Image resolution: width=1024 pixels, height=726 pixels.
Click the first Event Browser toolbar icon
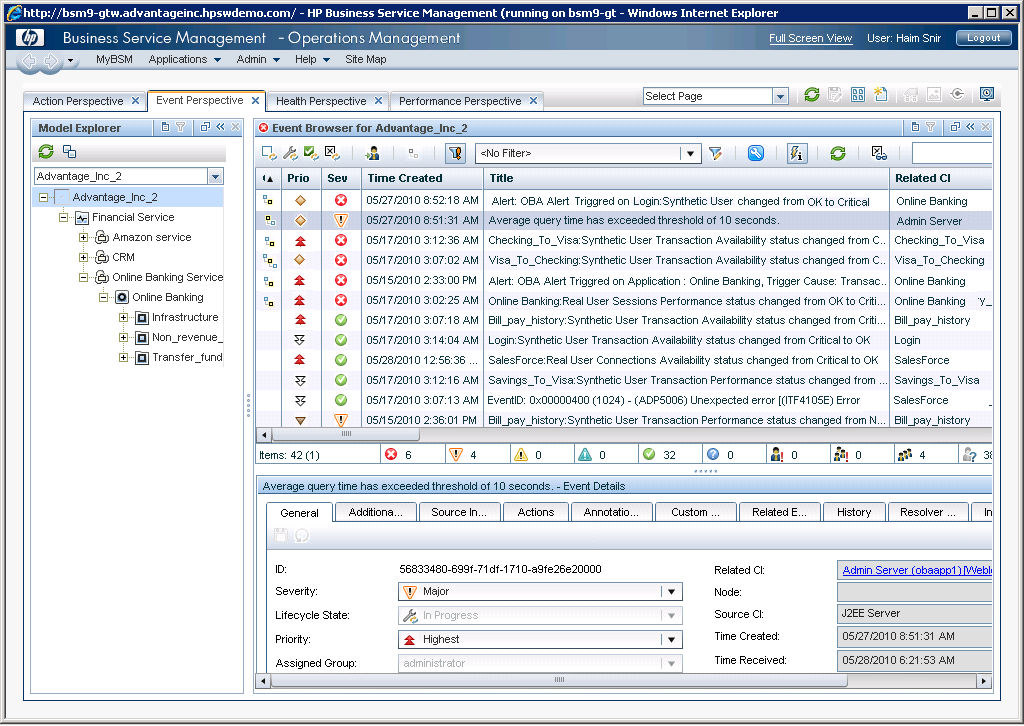pyautogui.click(x=268, y=153)
